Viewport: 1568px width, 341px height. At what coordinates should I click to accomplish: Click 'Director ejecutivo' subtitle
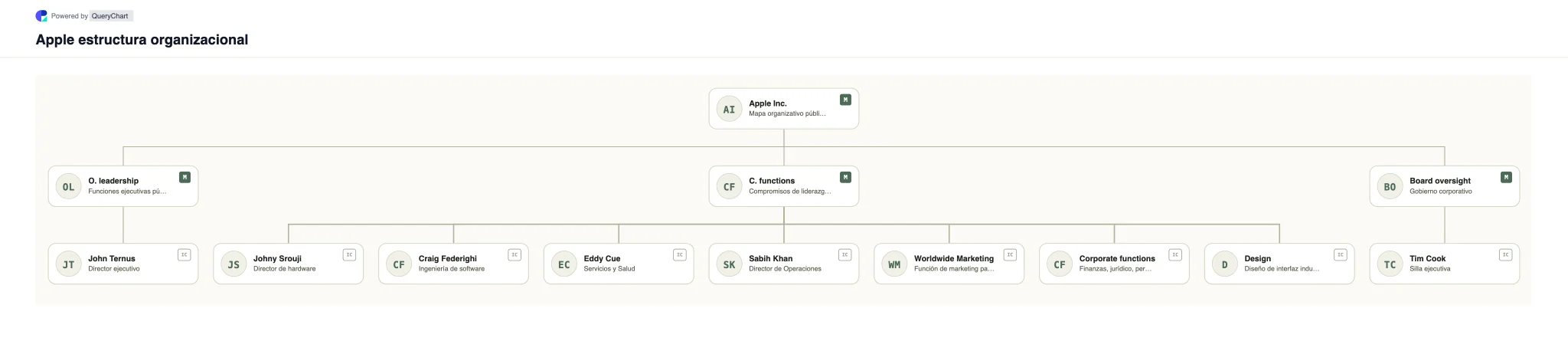(114, 268)
